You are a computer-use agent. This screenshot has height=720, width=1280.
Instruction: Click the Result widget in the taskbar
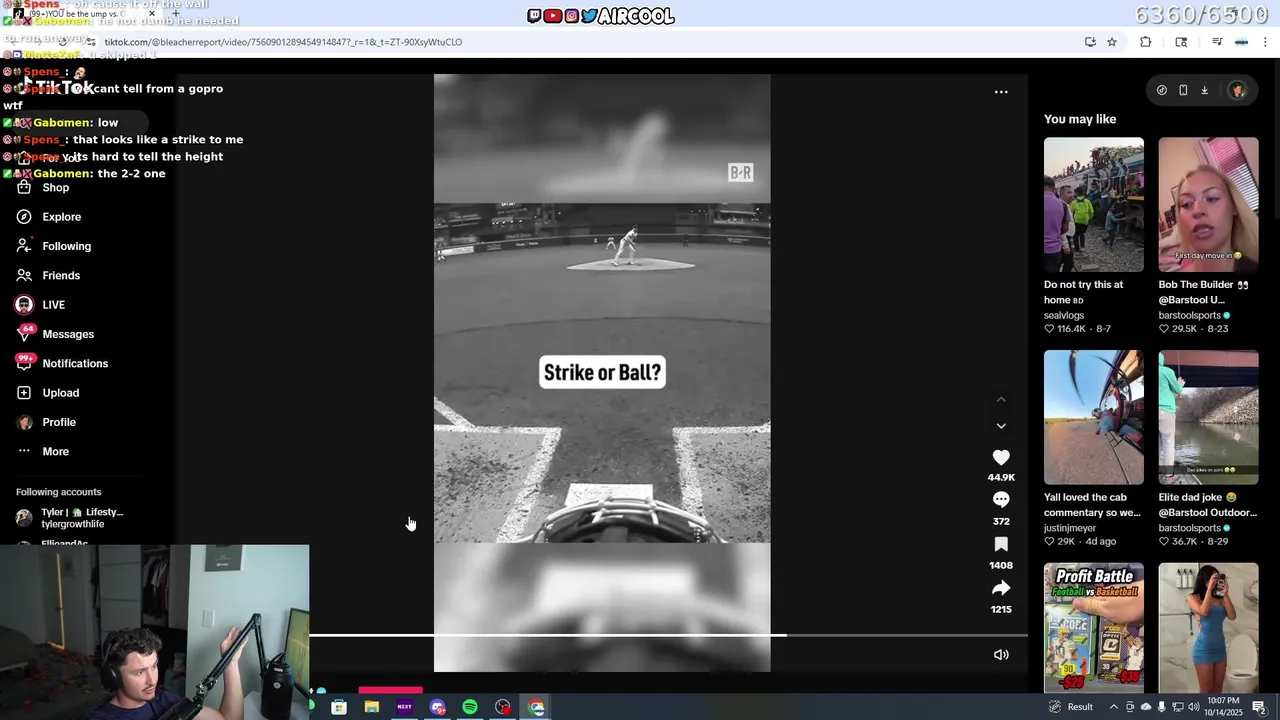1070,707
